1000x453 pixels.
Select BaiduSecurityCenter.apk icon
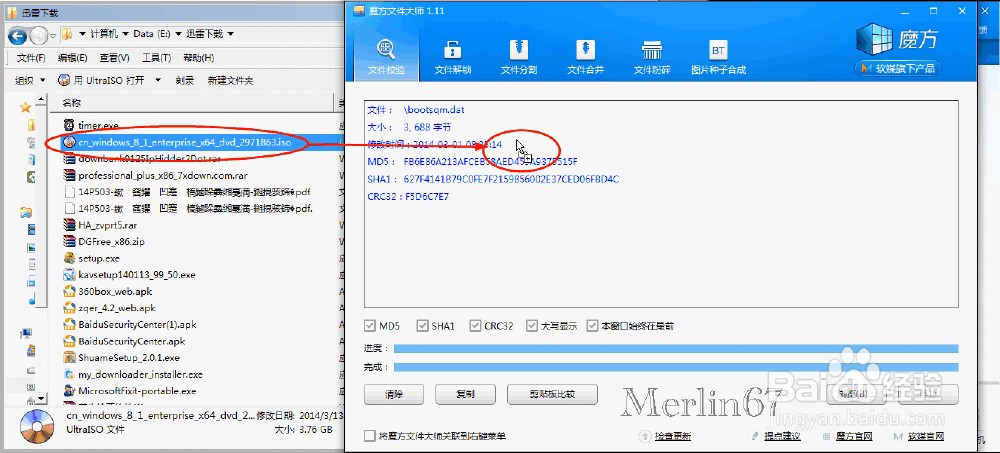[70, 341]
